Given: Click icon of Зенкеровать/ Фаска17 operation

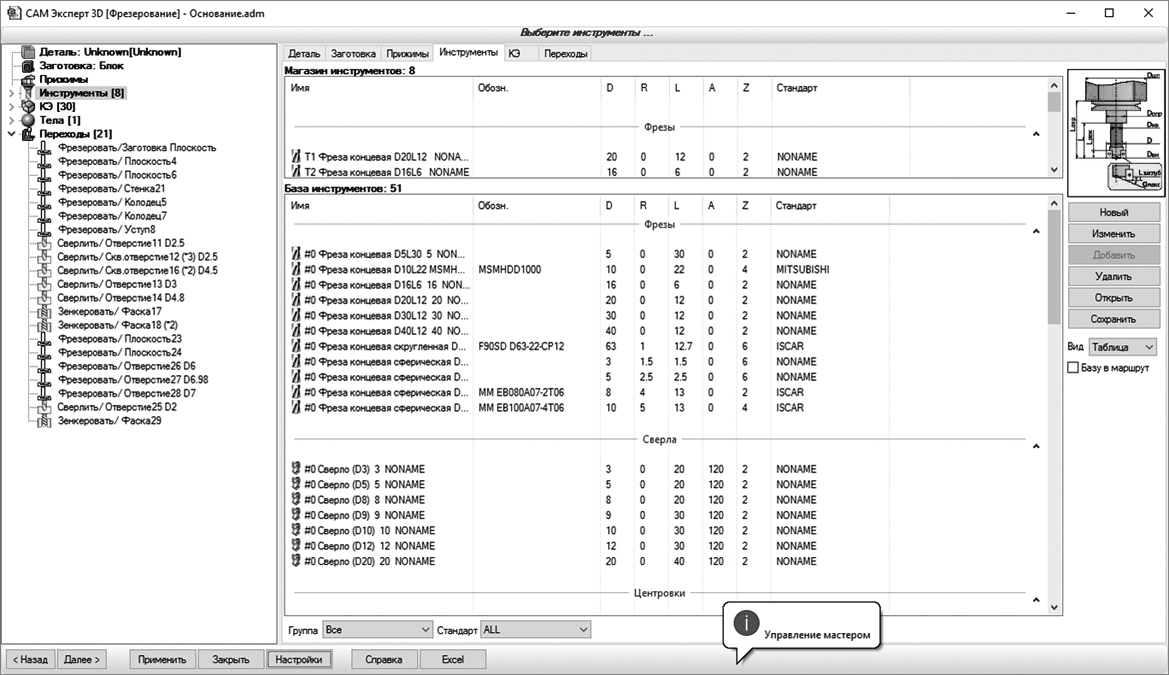Looking at the screenshot, I should (44, 312).
